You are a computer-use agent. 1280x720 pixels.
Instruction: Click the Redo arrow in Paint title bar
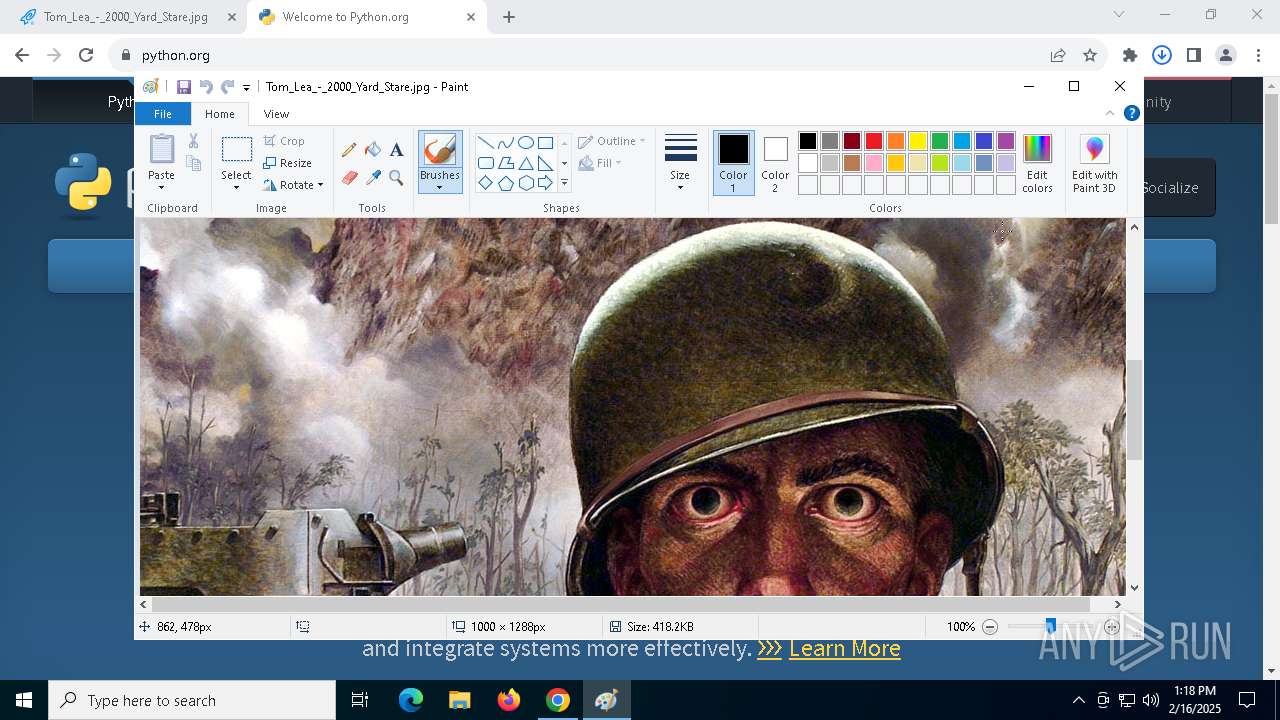pos(228,87)
